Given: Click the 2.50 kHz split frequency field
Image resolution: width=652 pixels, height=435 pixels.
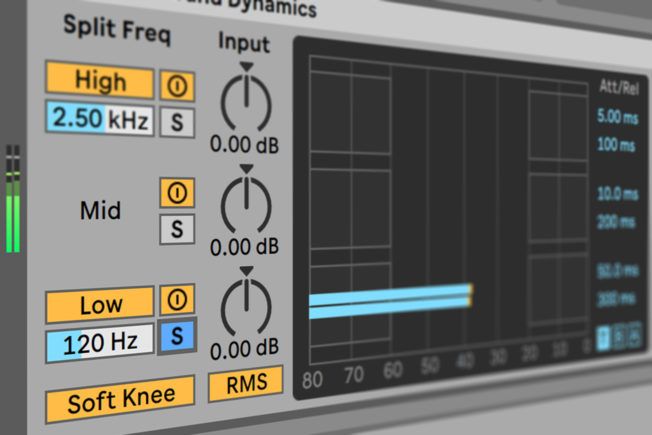Looking at the screenshot, I should coord(99,120).
